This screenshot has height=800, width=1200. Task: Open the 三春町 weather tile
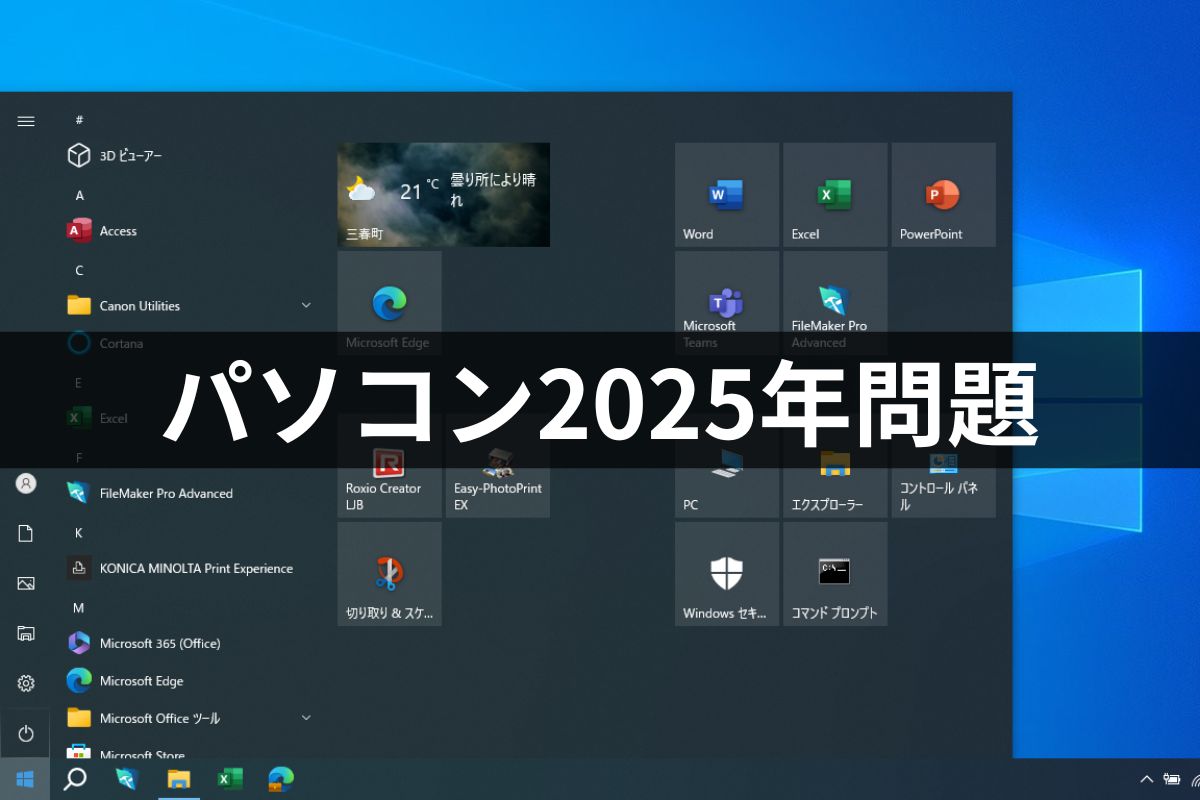point(443,194)
